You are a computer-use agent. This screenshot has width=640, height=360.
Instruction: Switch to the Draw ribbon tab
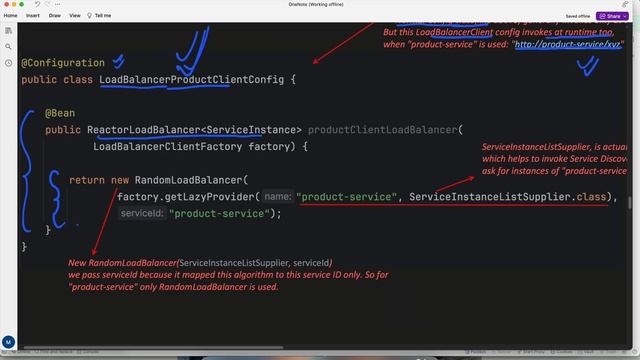(x=55, y=16)
